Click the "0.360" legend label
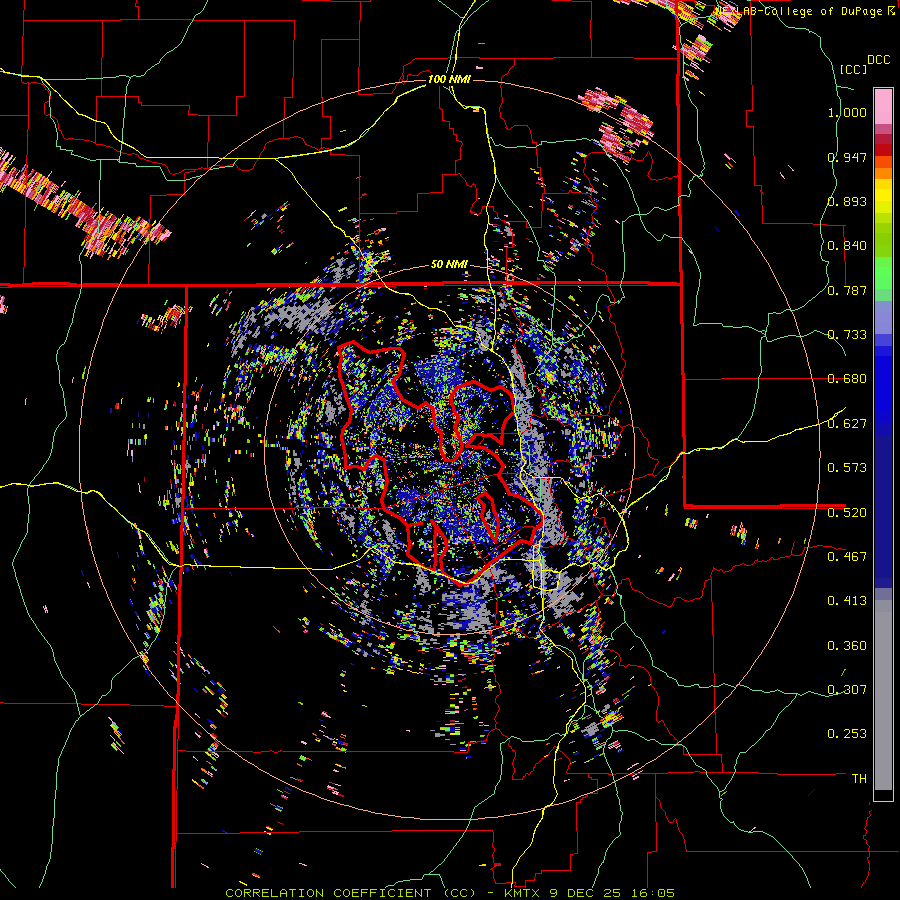The image size is (900, 900). point(847,646)
